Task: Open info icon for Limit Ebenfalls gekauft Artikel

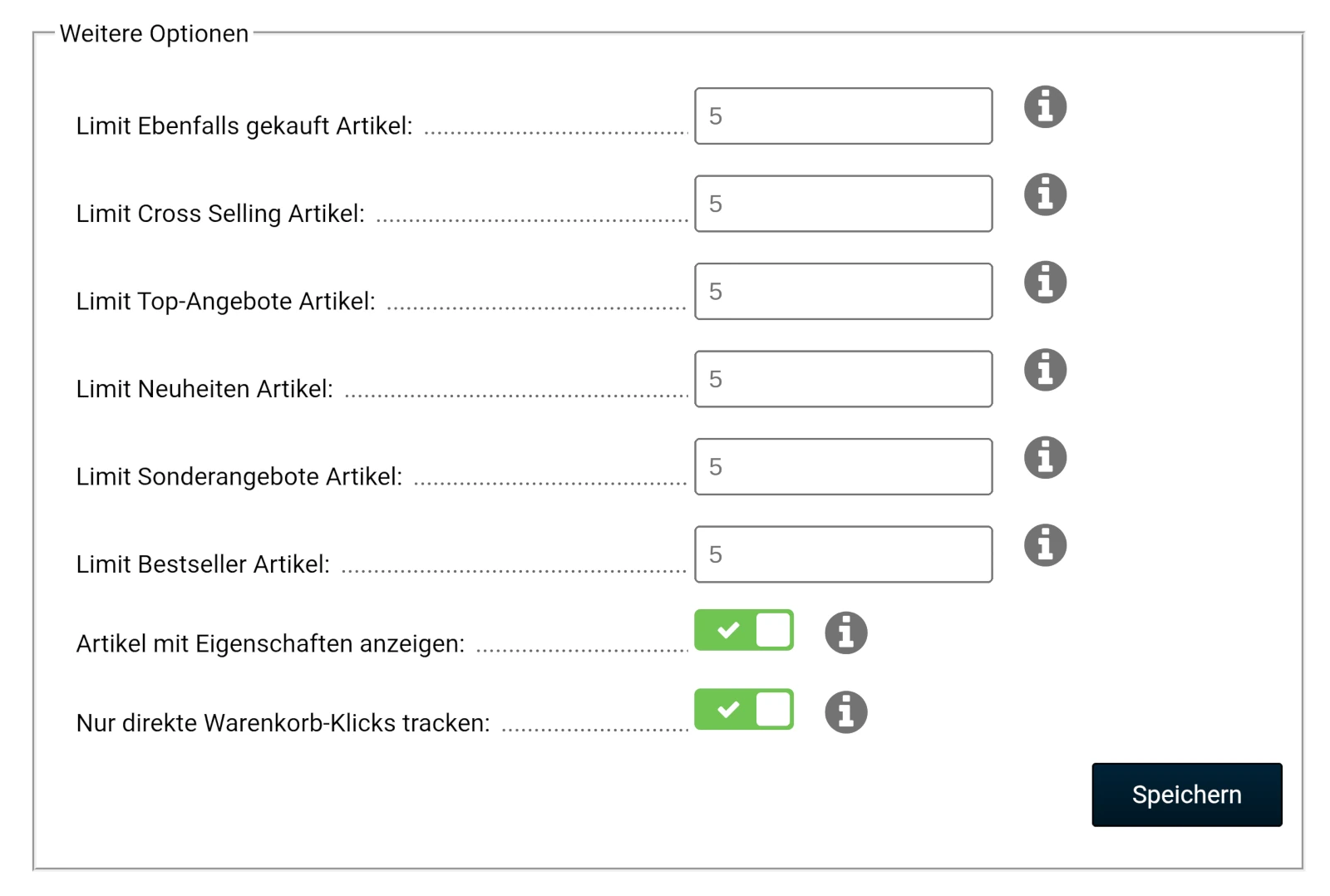Action: coord(1045,107)
